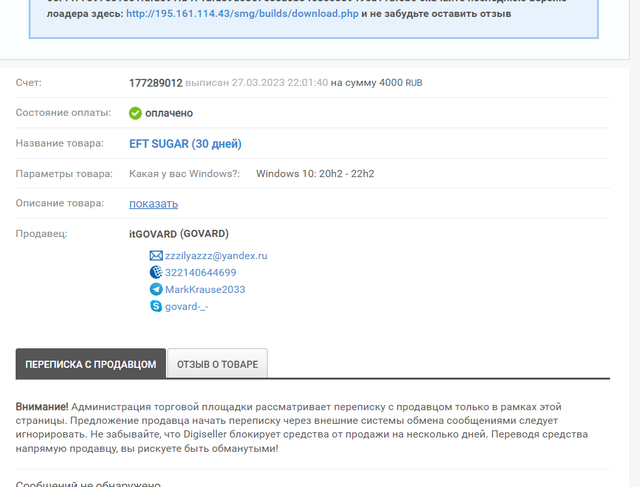The width and height of the screenshot is (640, 487).
Task: Click seller name itGOVARD (GOVARD)
Action: click(x=179, y=234)
